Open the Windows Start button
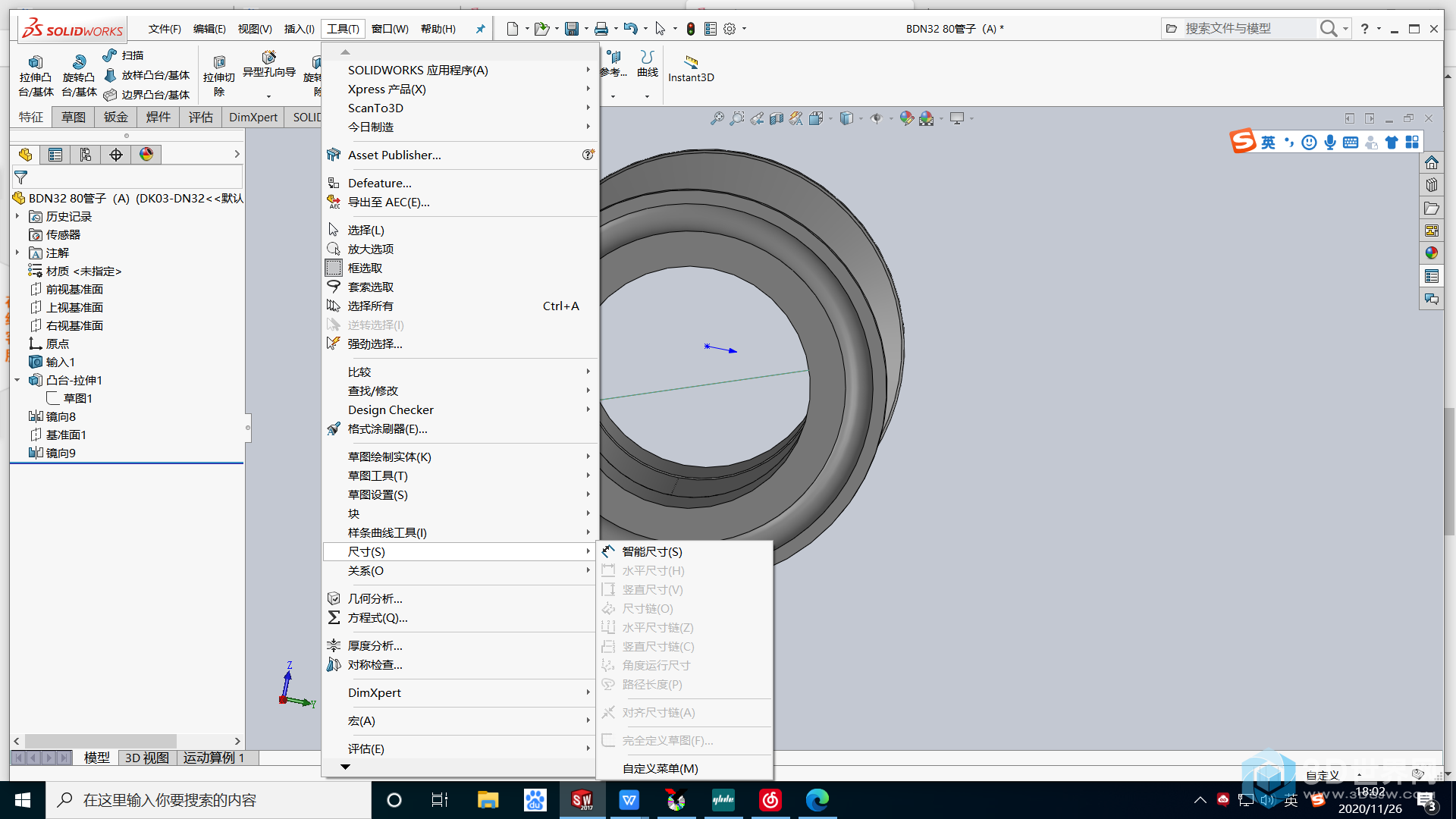The image size is (1456, 819). click(x=23, y=800)
